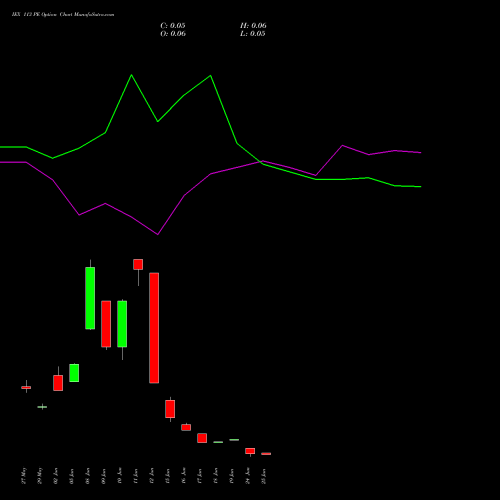
Task: Click the '27 May' date axis label
Action: (x=24, y=476)
